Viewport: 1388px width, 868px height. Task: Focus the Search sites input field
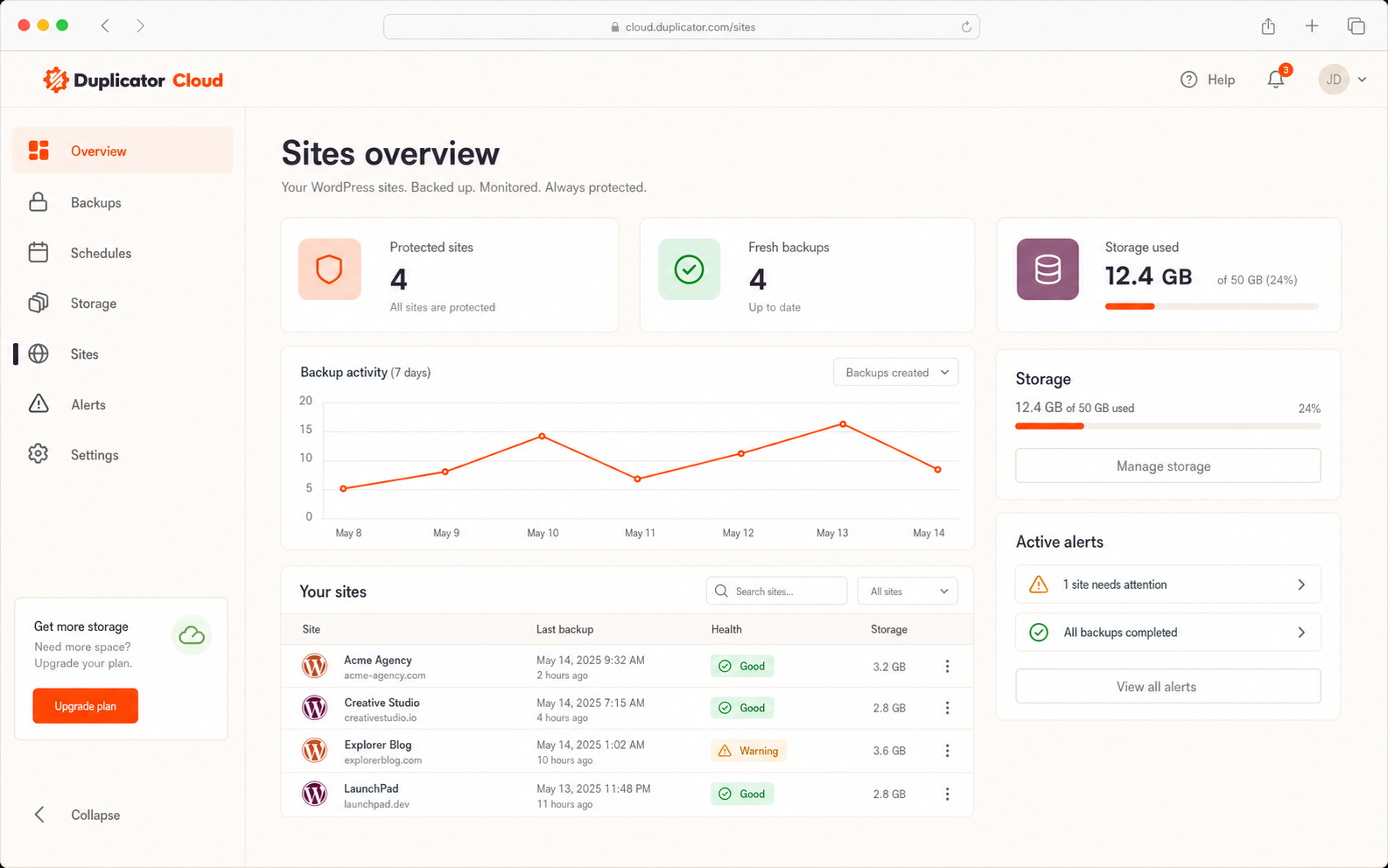[777, 591]
